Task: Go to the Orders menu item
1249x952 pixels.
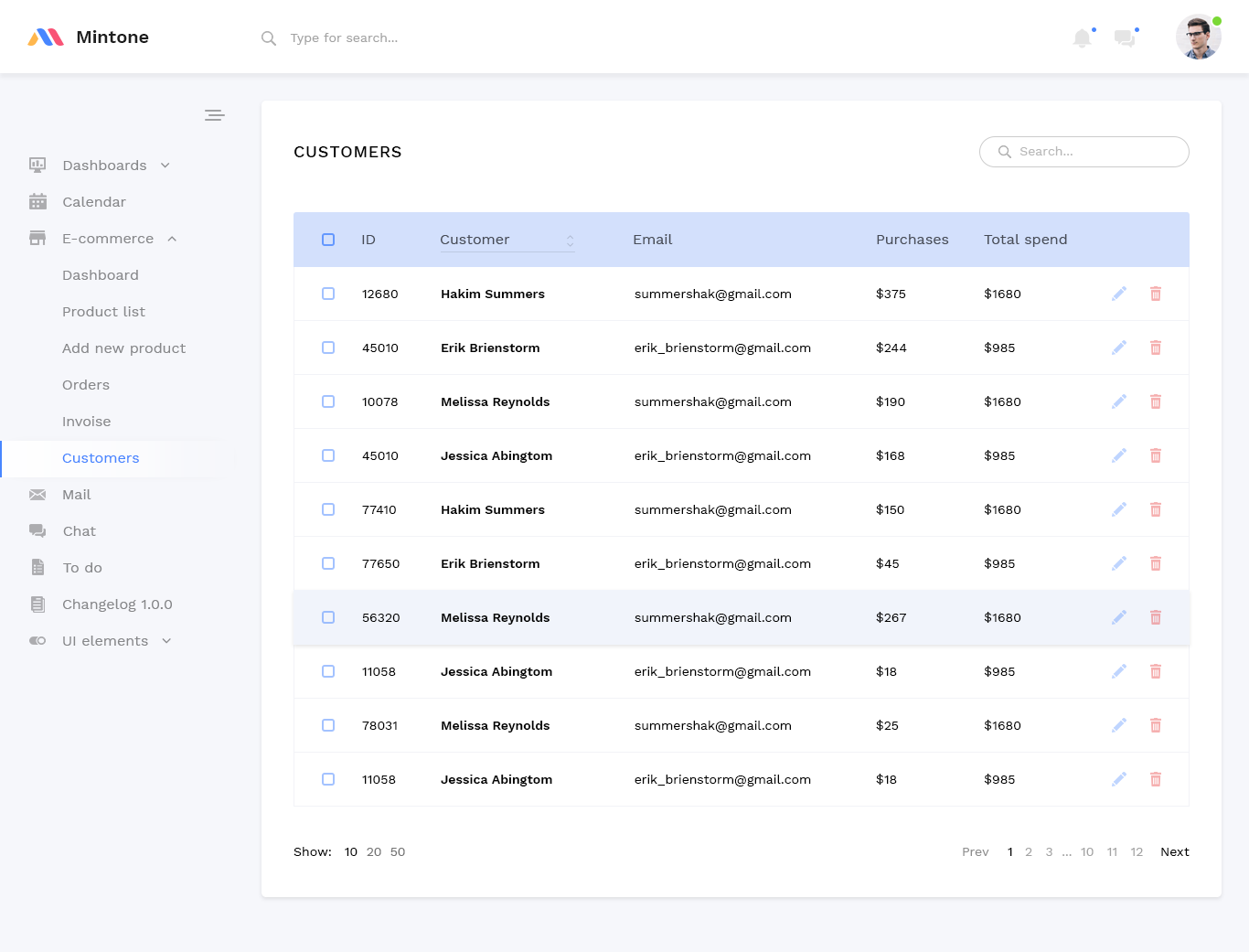Action: (86, 385)
